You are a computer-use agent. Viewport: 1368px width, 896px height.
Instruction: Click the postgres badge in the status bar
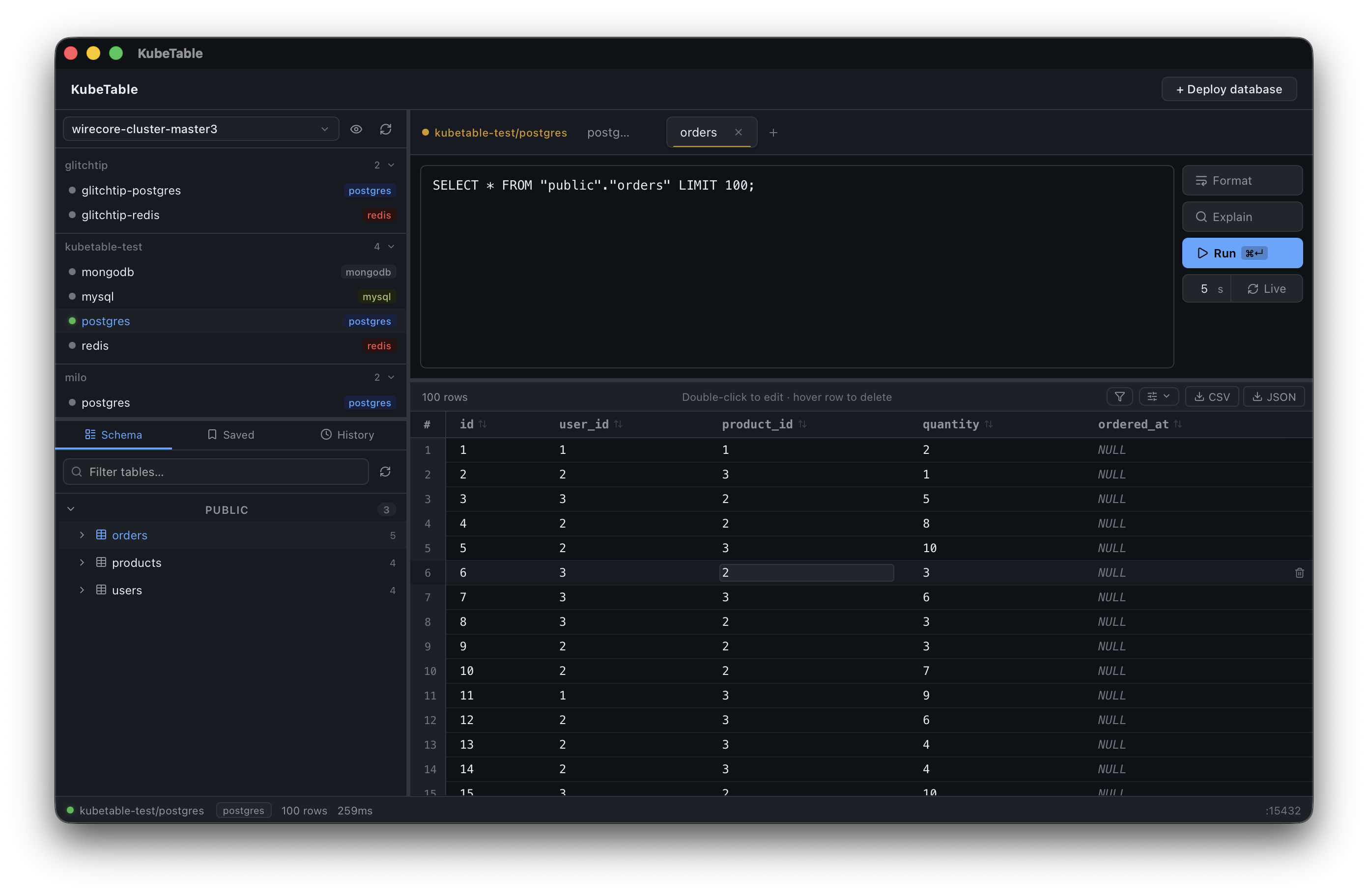(243, 810)
